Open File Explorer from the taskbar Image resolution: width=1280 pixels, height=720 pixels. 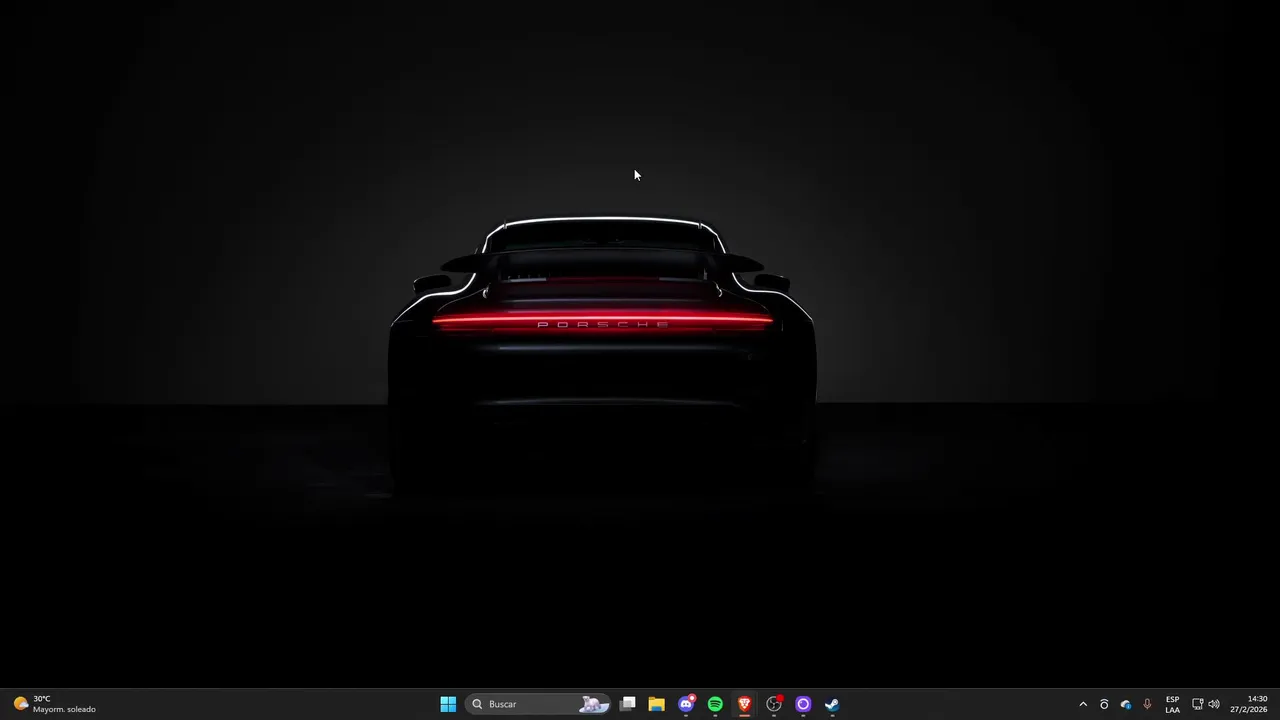click(657, 704)
